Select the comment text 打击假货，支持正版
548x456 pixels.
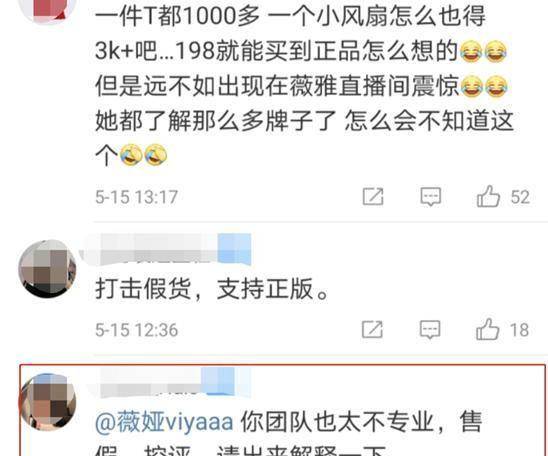coord(212,289)
